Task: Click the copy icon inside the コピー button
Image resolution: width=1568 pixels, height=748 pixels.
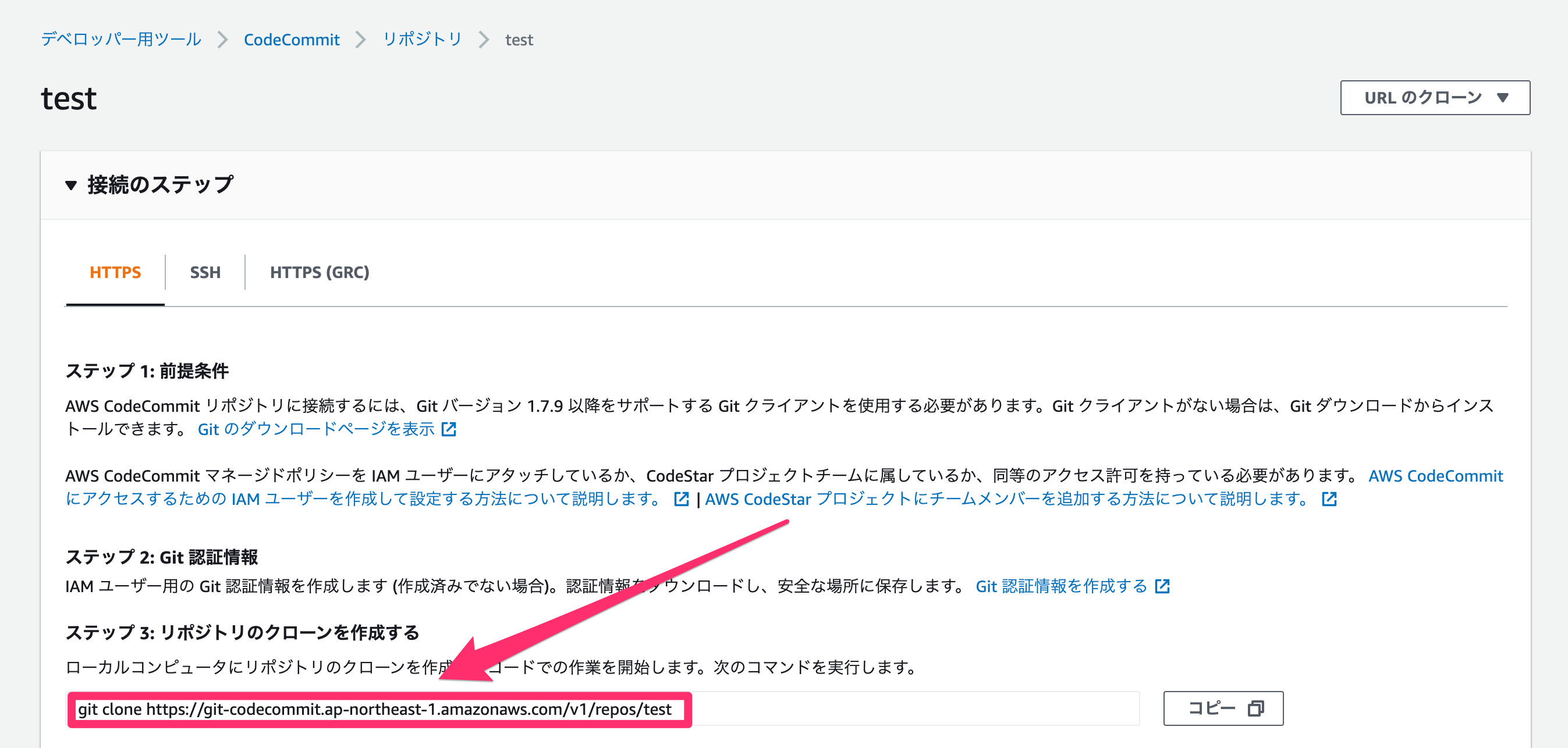Action: click(1256, 708)
